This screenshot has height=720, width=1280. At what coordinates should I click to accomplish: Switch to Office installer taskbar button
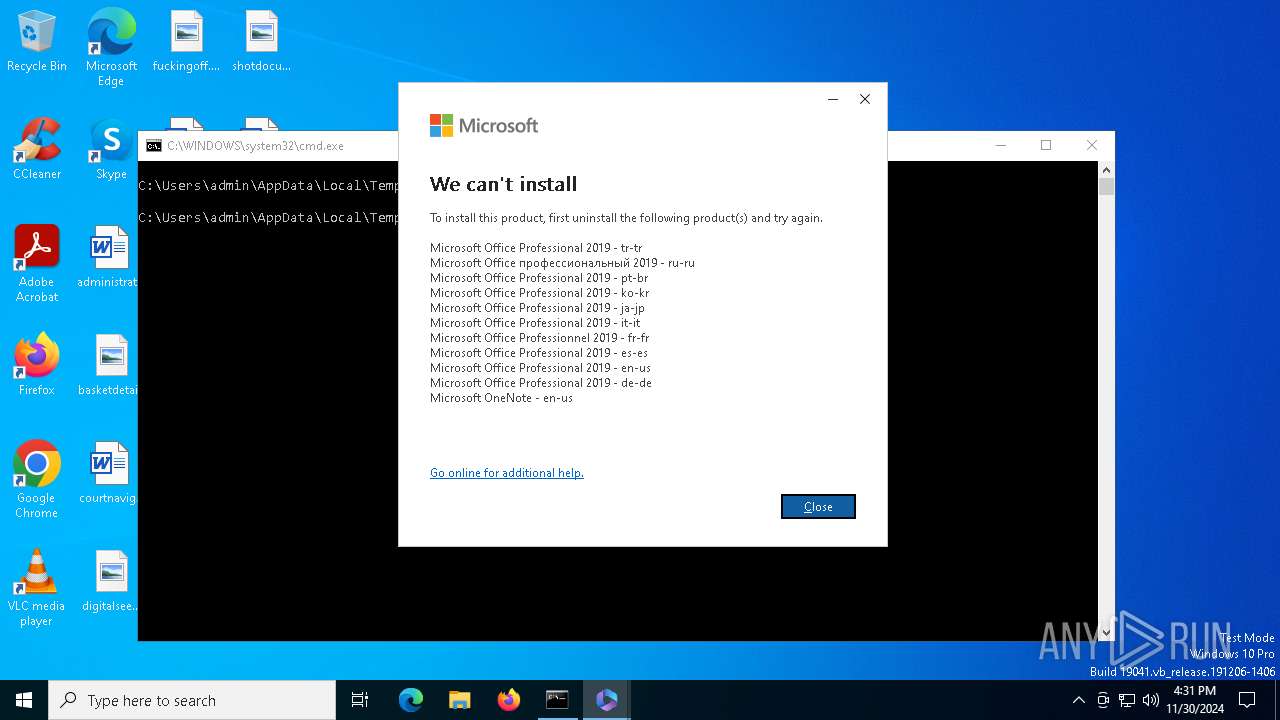[606, 700]
